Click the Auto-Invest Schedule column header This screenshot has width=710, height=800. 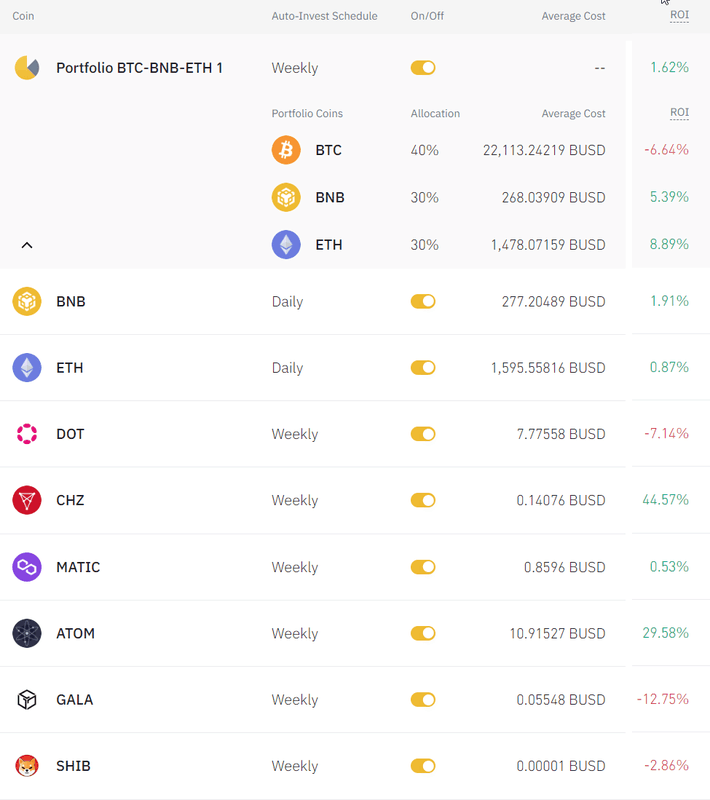(x=324, y=16)
